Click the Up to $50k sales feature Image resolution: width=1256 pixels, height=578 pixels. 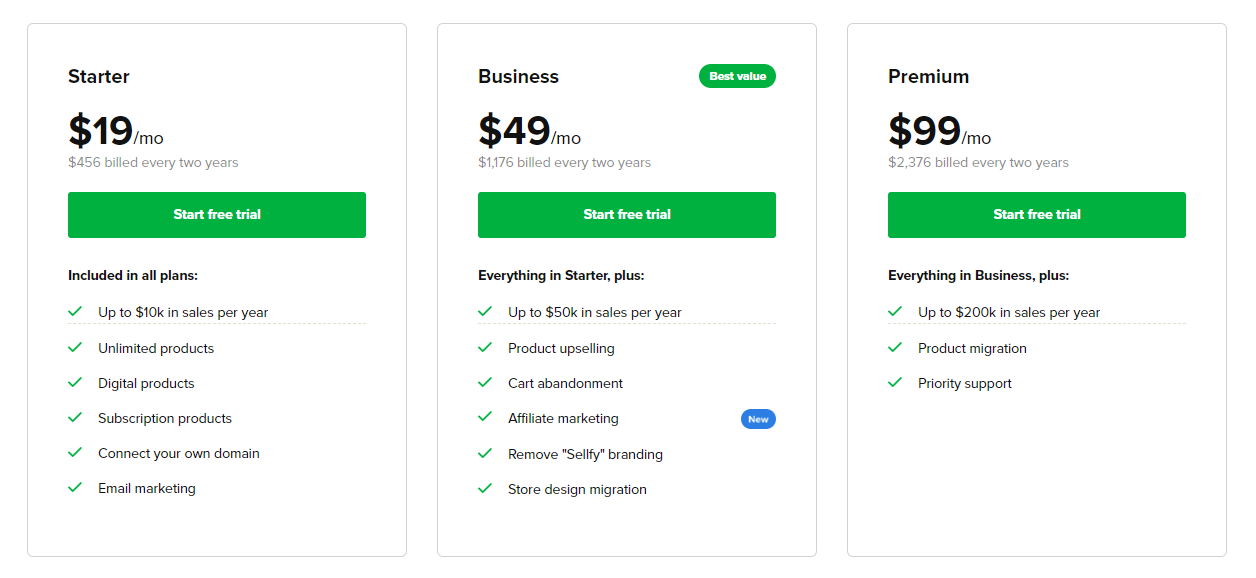click(x=595, y=312)
